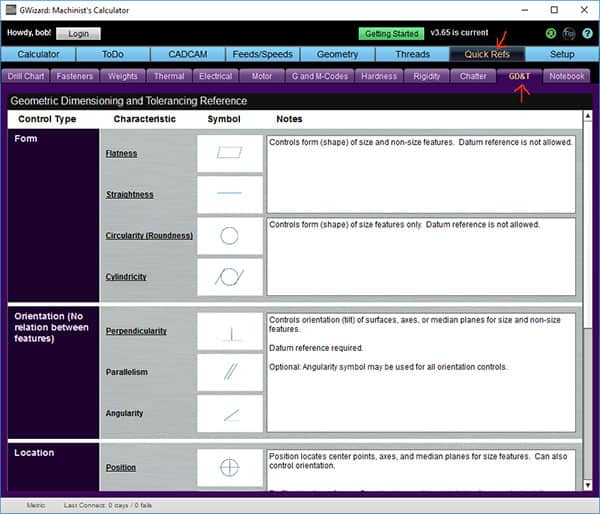Show the G and M-Codes sub-tab
Screen dimensions: 600x514
coord(320,76)
